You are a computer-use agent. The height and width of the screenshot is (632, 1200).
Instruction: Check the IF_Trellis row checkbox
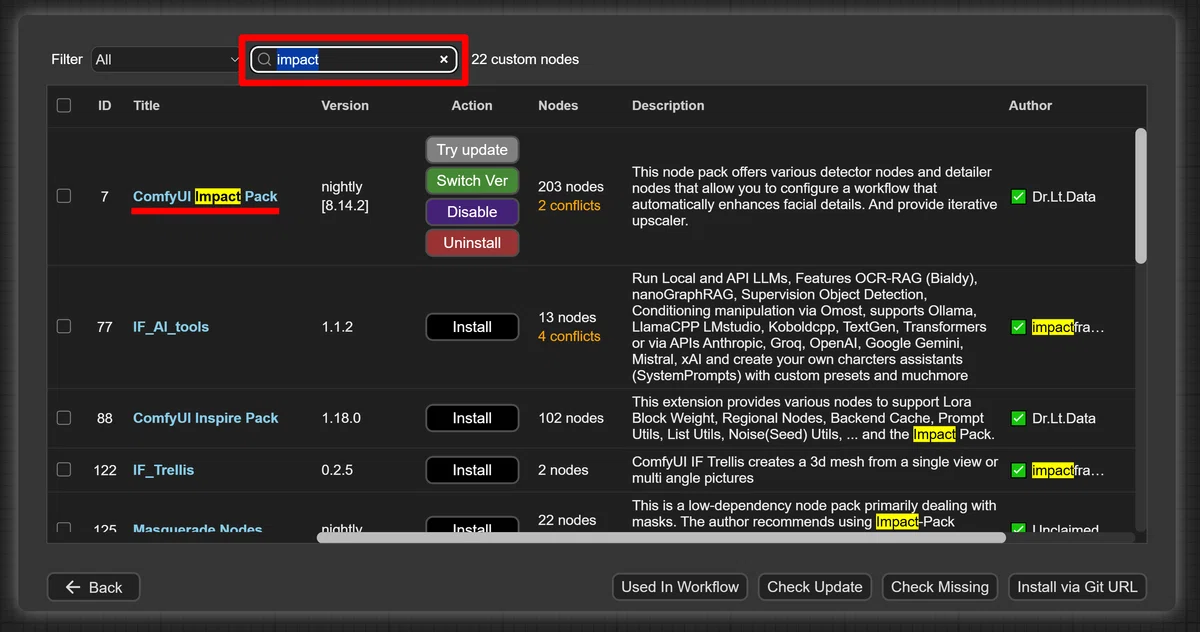pos(64,469)
